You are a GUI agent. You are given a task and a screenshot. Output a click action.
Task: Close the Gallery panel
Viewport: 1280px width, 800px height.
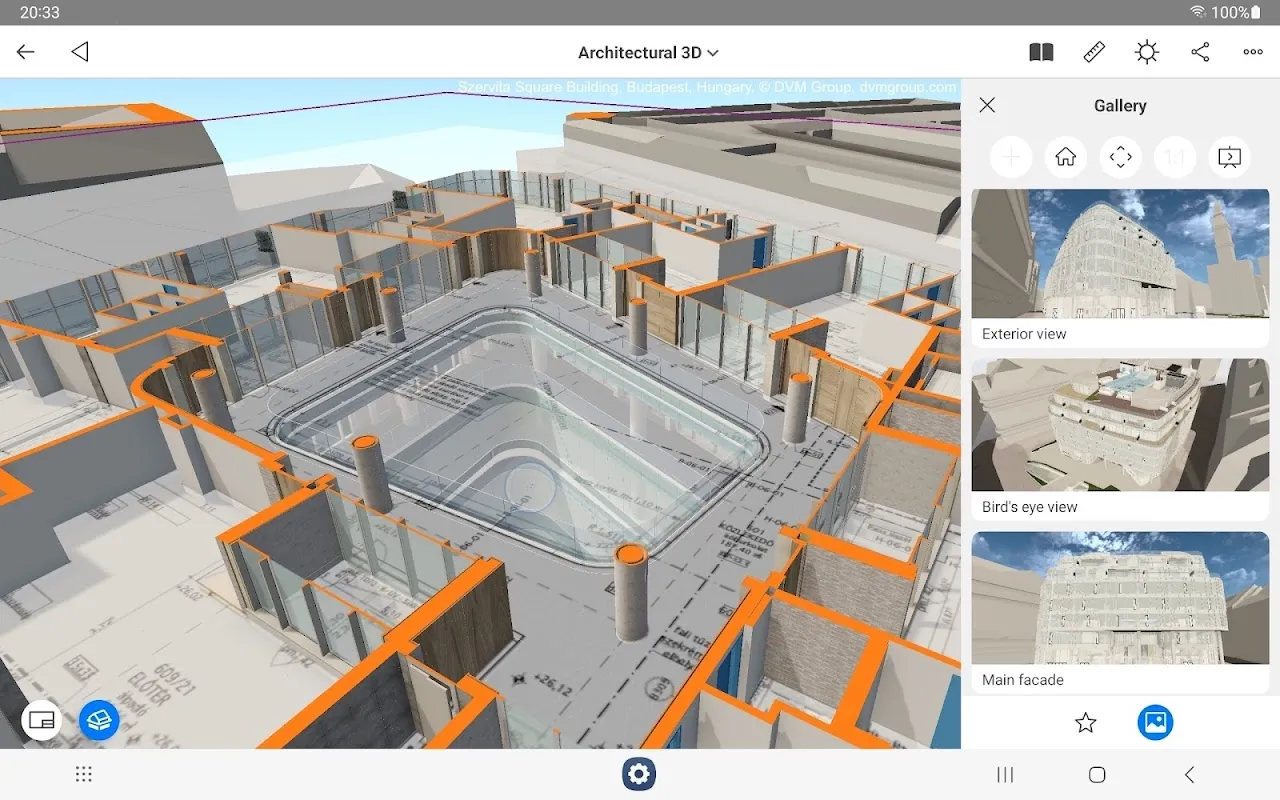[x=987, y=105]
